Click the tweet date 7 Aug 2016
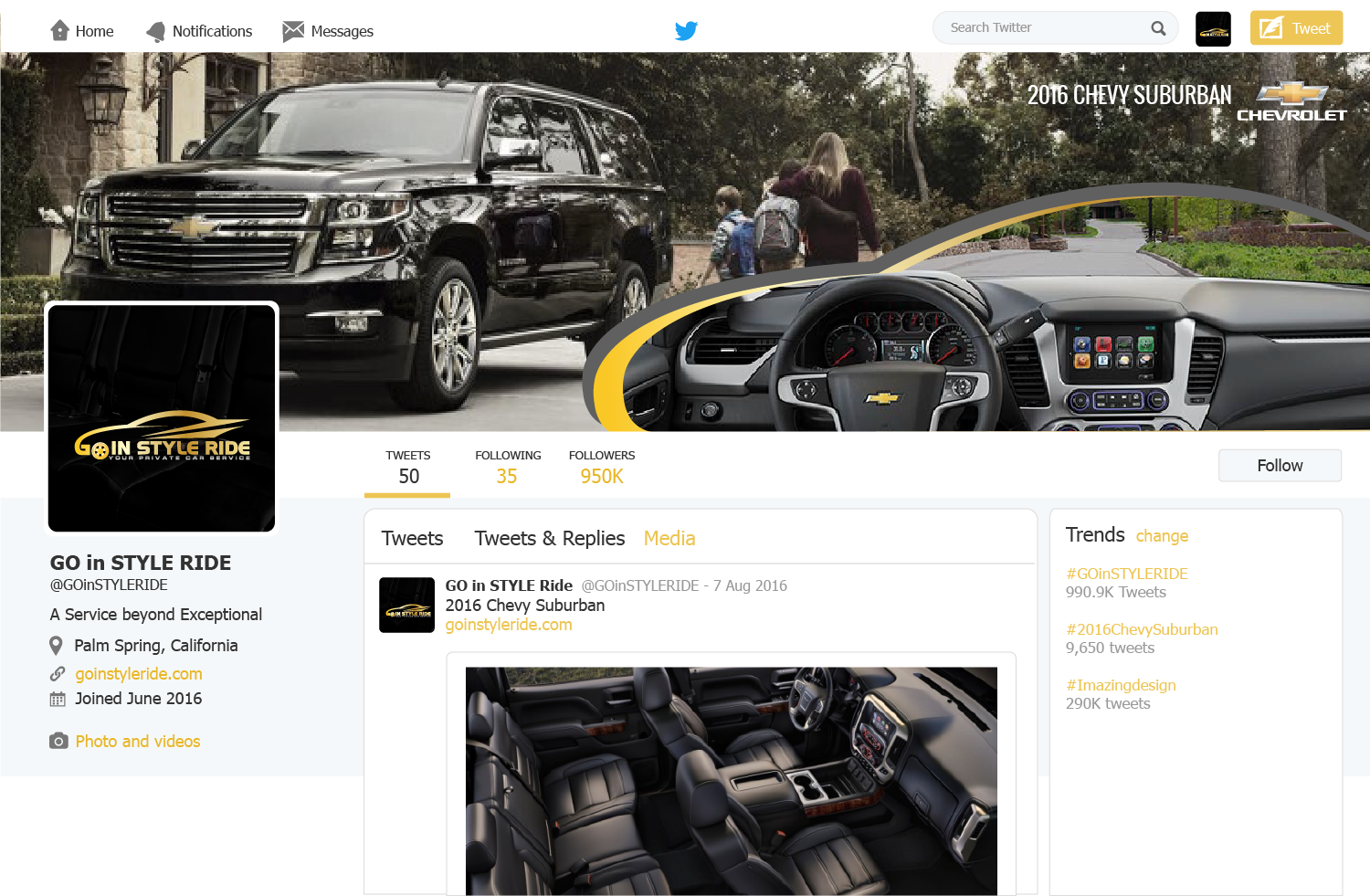Viewport: 1370px width, 896px height. tap(750, 585)
